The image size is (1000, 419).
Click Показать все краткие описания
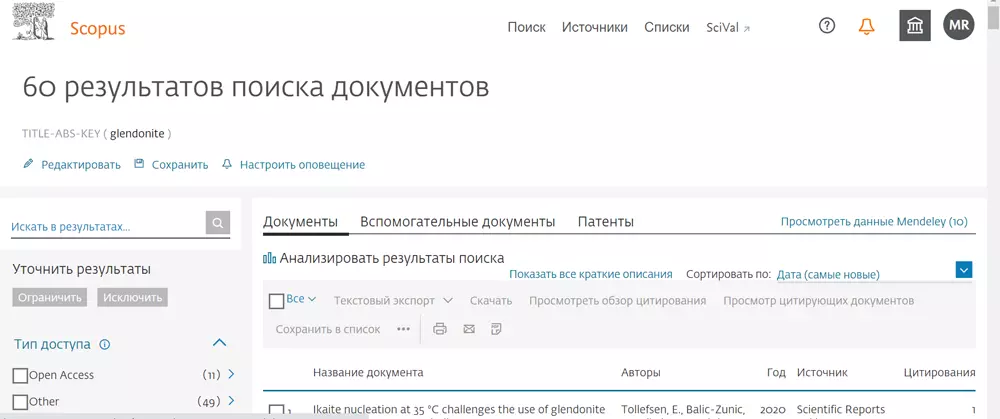pyautogui.click(x=591, y=274)
